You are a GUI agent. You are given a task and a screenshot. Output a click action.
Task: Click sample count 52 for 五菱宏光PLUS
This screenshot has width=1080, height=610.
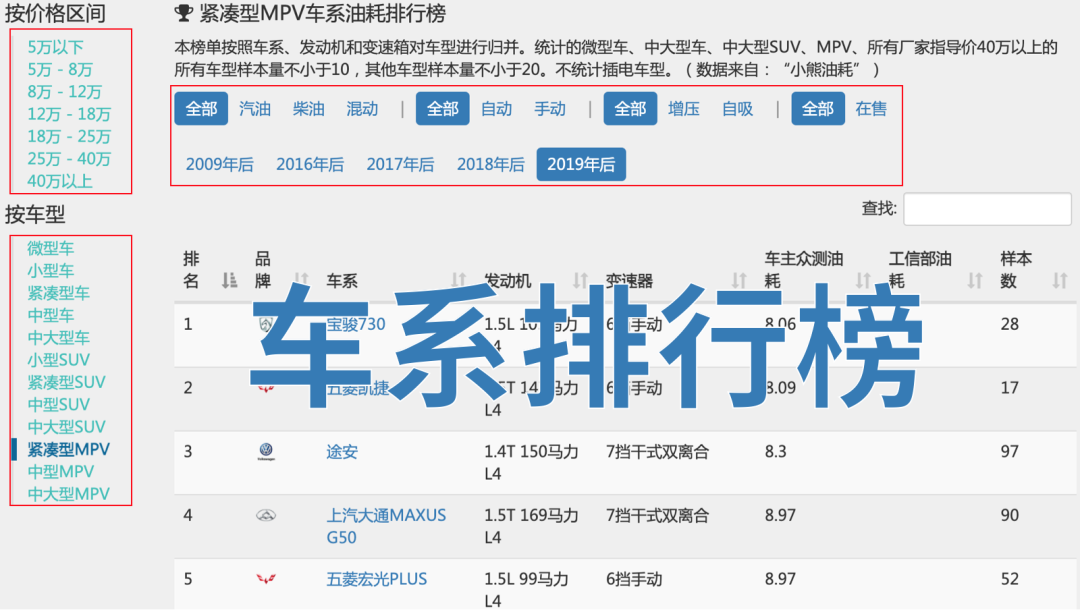1010,579
